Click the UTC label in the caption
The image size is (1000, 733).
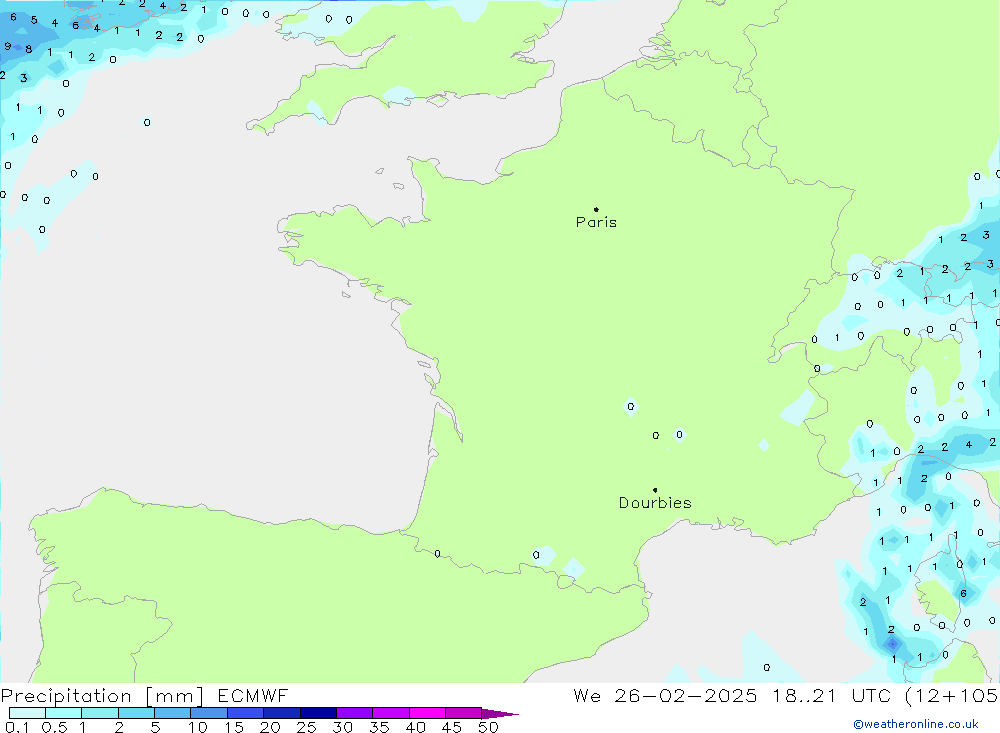coord(871,695)
